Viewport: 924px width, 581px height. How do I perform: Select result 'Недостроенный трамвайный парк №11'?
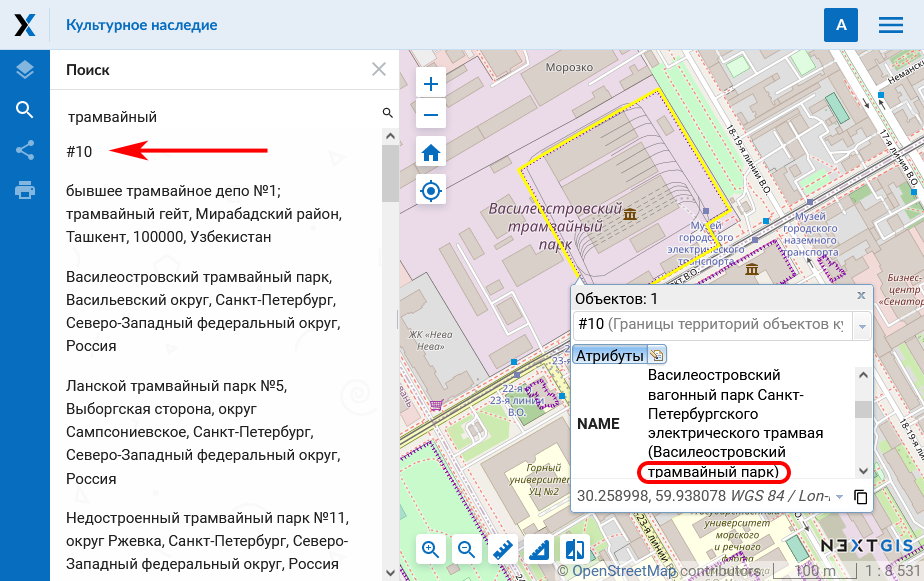[x=207, y=541]
